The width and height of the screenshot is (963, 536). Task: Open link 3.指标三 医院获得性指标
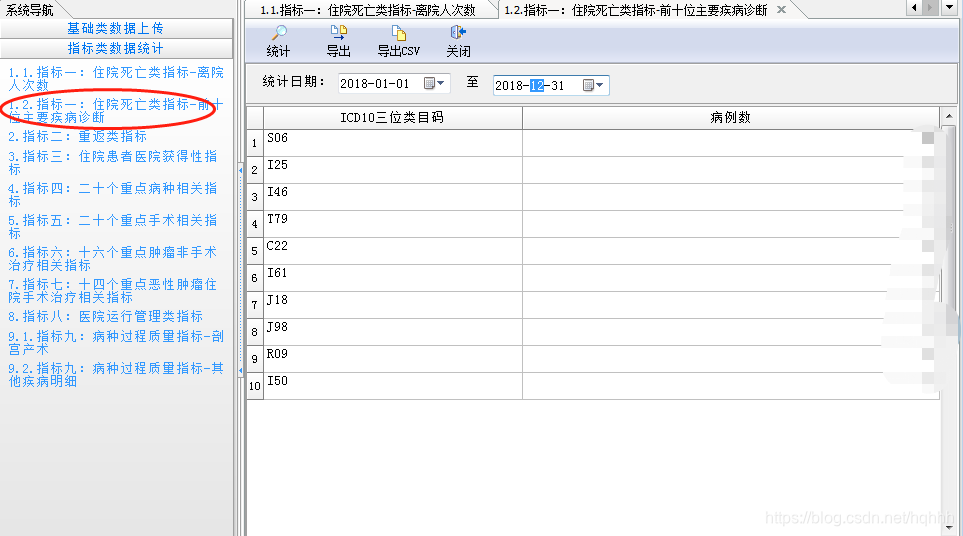[113, 162]
